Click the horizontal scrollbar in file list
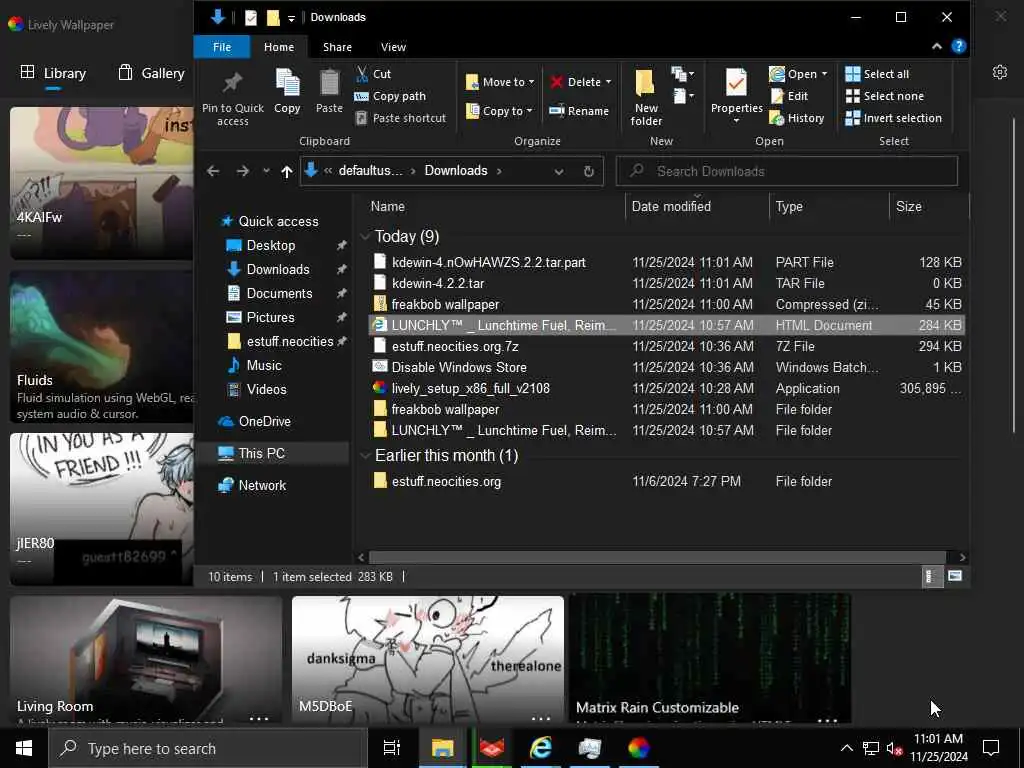Image resolution: width=1024 pixels, height=768 pixels. (657, 557)
